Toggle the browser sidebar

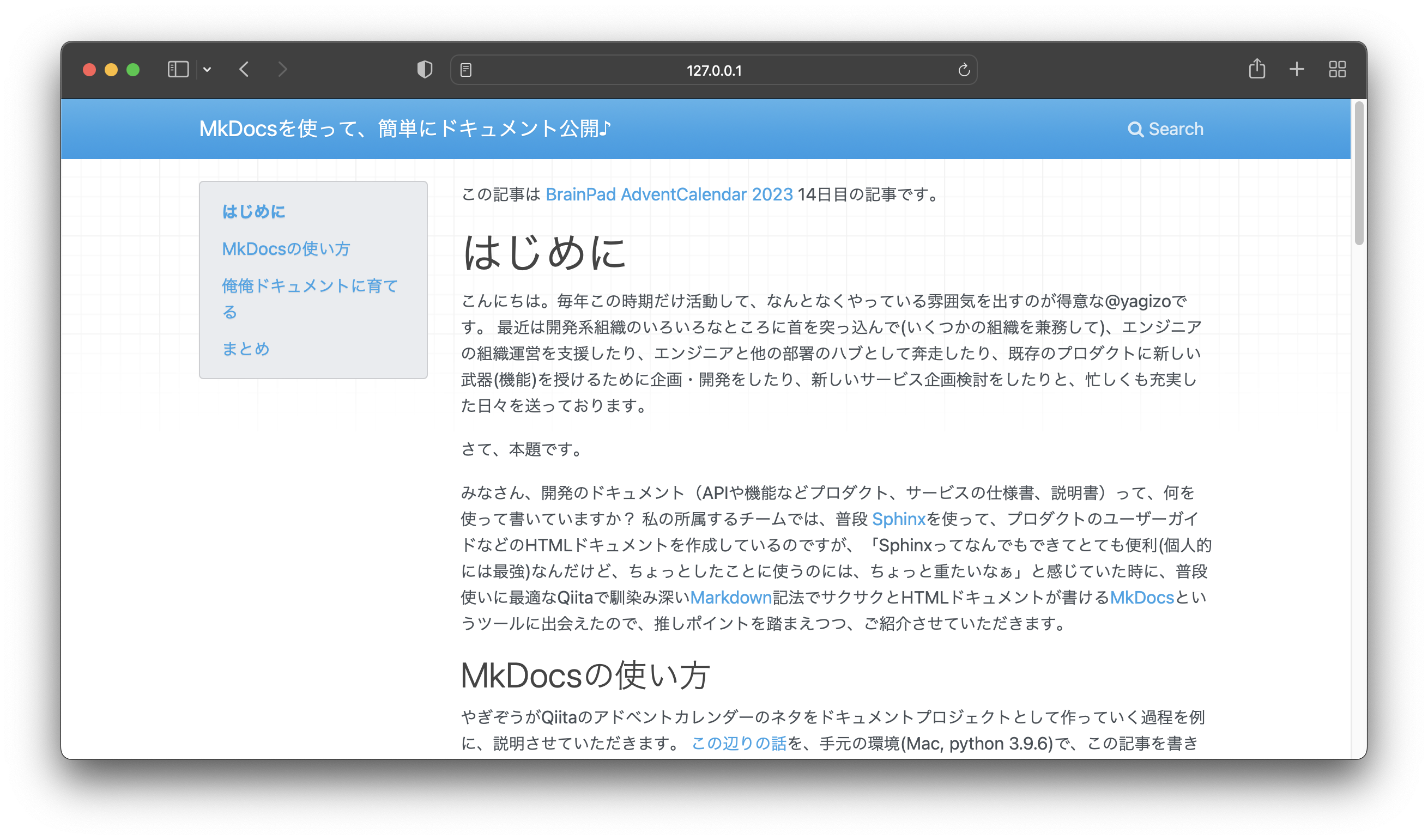pos(177,69)
